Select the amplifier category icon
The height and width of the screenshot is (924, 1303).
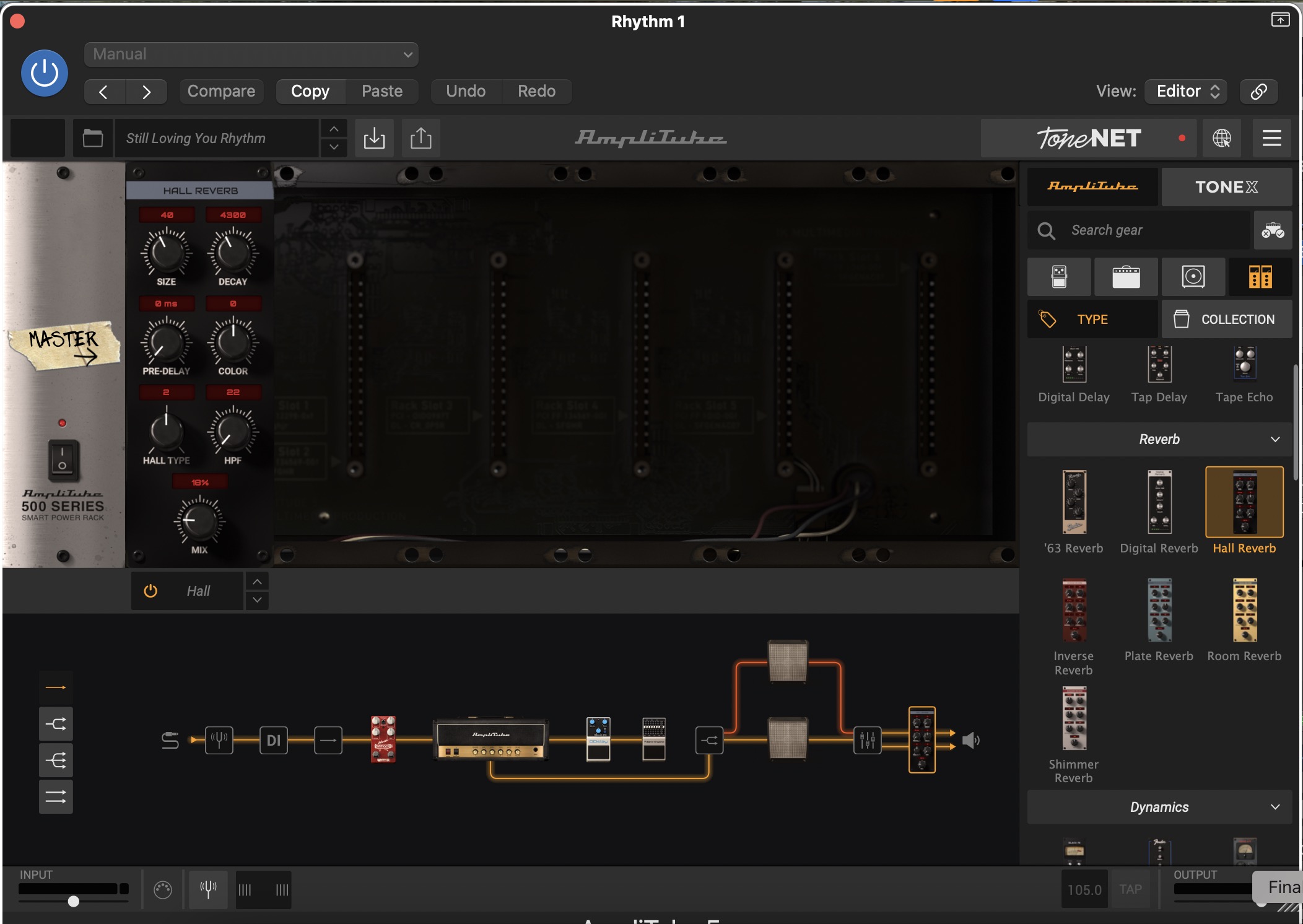pos(1126,276)
